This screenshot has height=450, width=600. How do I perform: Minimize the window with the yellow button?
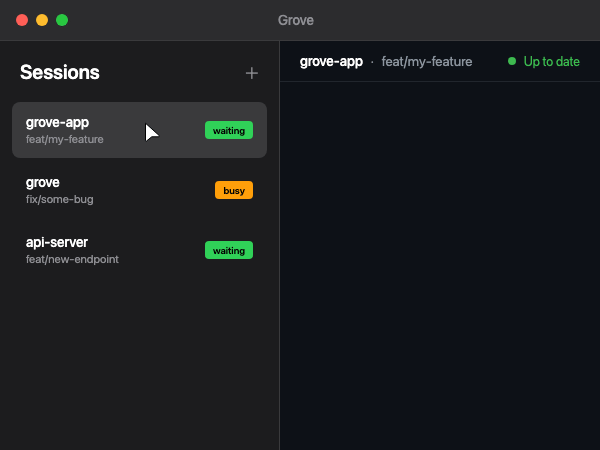coord(42,20)
